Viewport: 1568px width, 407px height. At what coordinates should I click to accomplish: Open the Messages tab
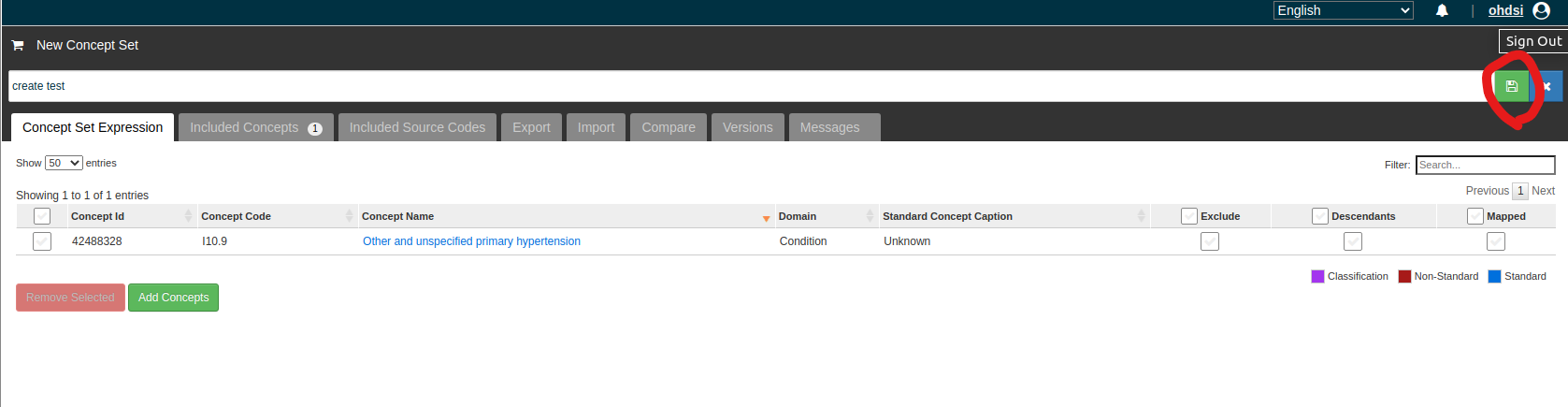(x=834, y=127)
